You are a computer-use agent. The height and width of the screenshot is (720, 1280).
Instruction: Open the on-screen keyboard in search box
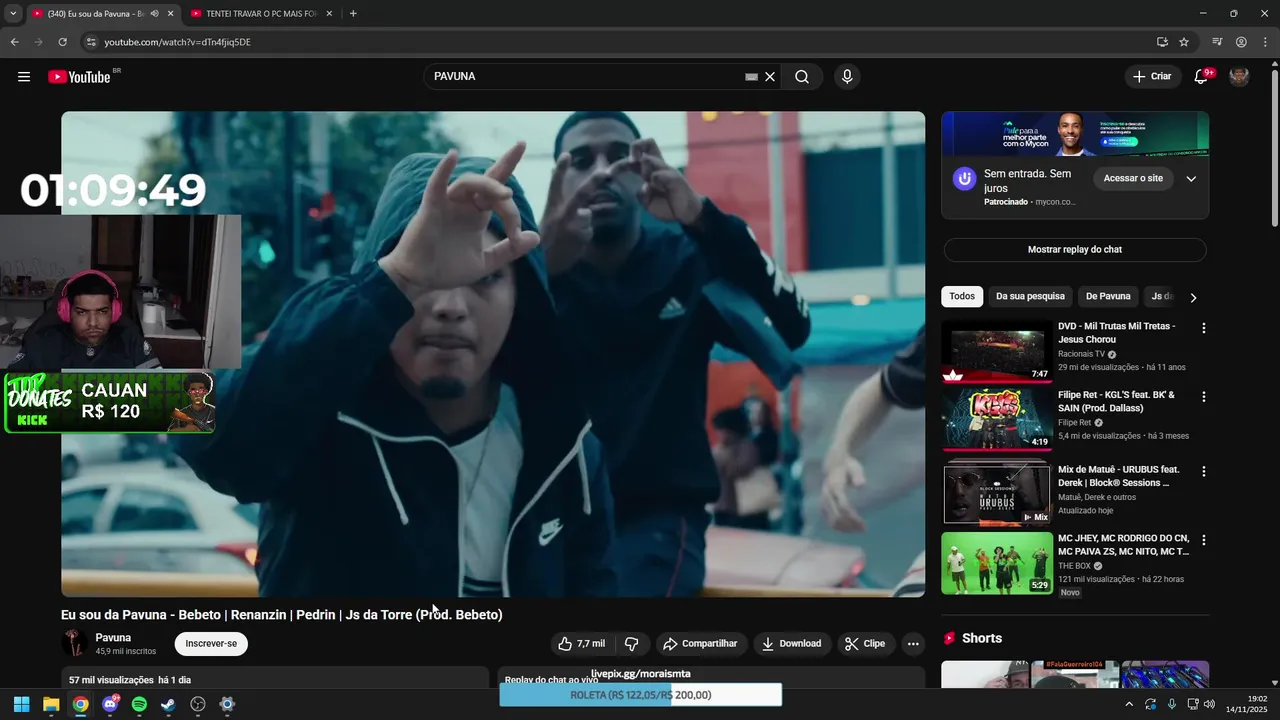(751, 77)
